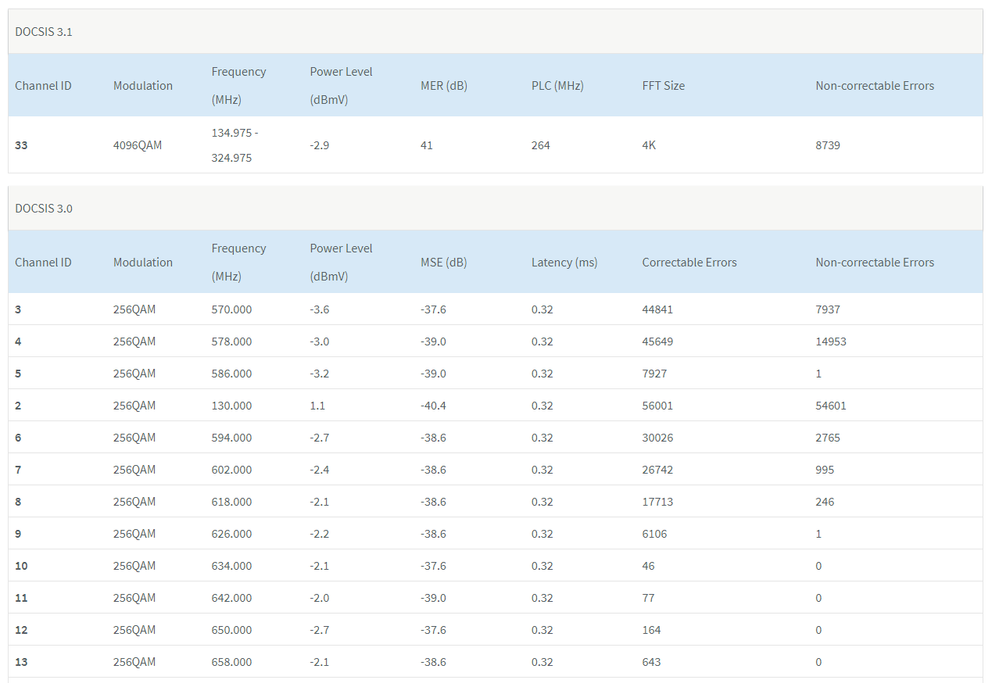999x683 pixels.
Task: Select the 130.000 frequency cell
Action: (231, 406)
